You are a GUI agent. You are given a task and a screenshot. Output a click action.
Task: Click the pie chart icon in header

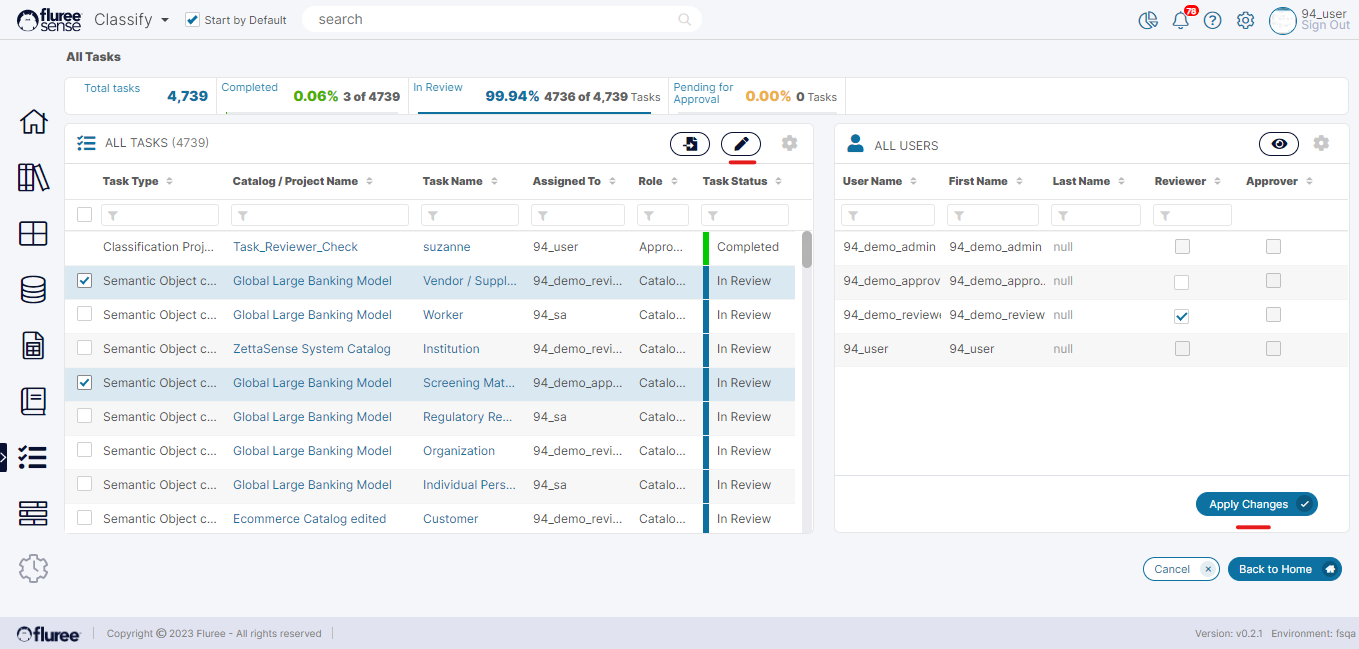tap(1148, 20)
